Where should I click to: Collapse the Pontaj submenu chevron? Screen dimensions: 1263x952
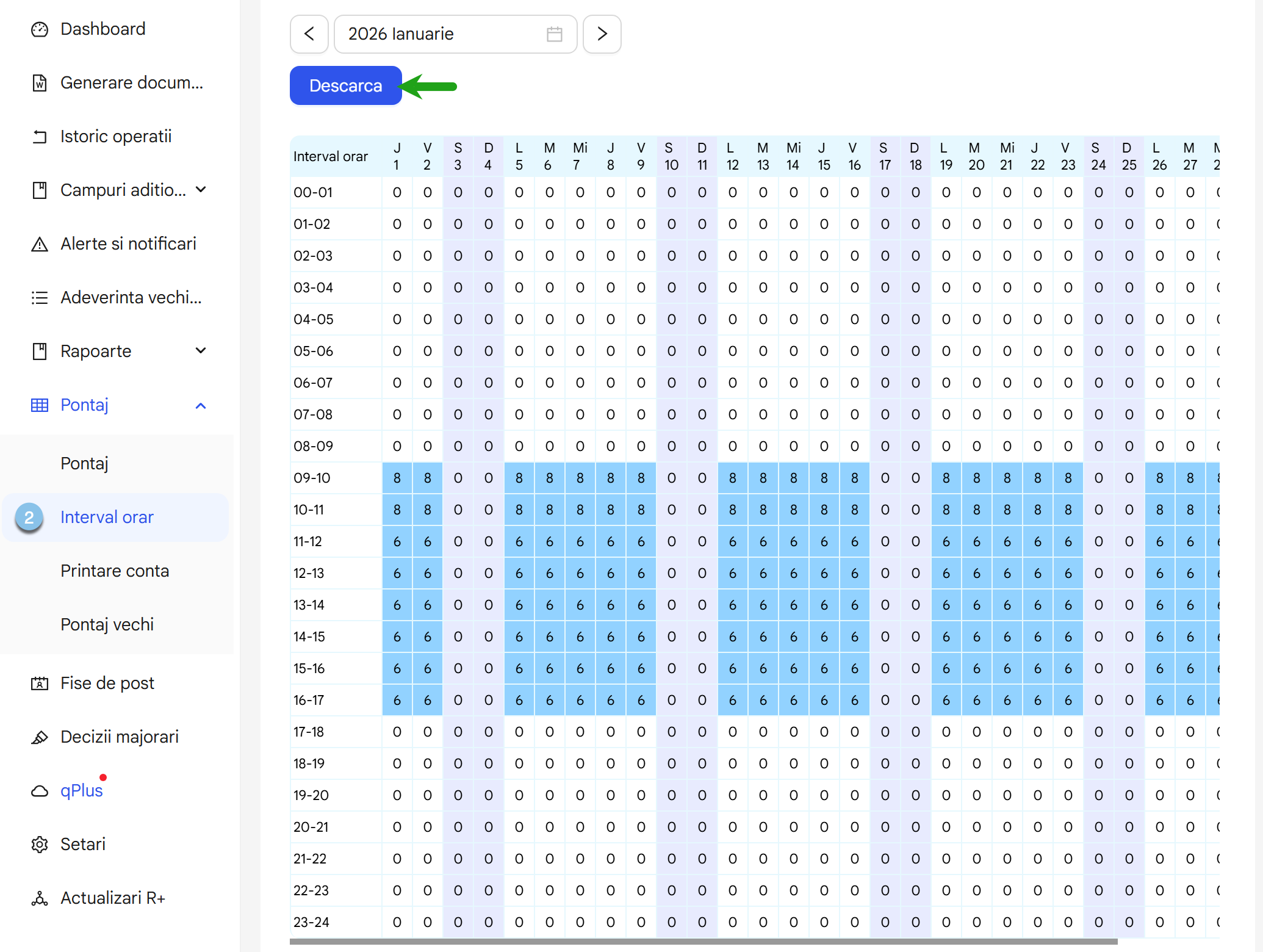point(201,405)
